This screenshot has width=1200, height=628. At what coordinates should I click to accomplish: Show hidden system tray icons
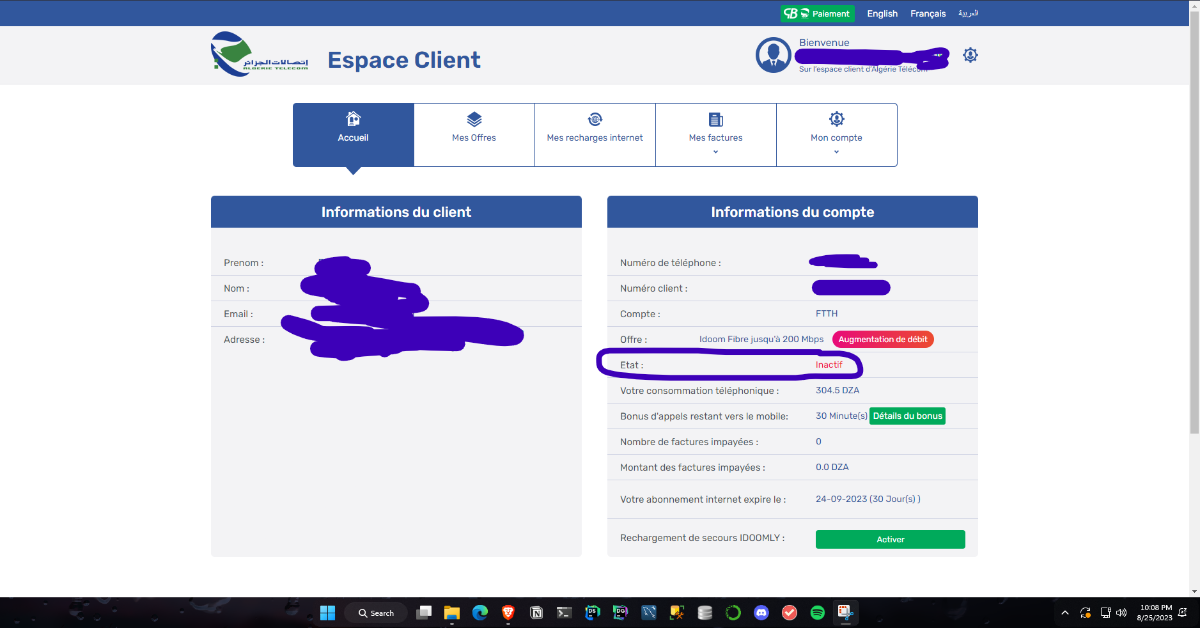1064,612
